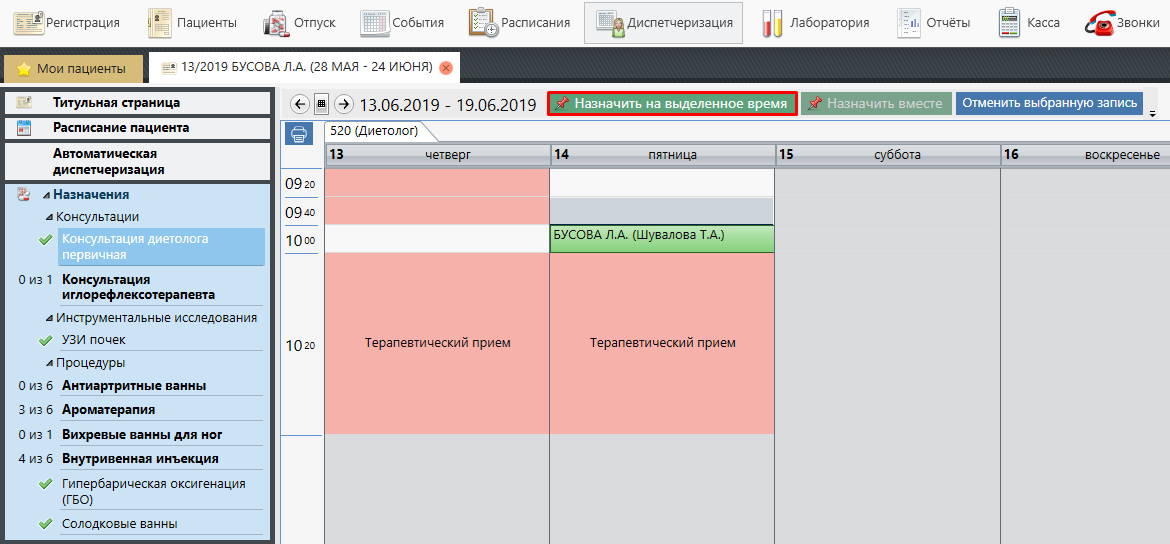Close the БУСОВА Л.А. patient tab
Image resolution: width=1170 pixels, height=544 pixels.
pyautogui.click(x=446, y=68)
